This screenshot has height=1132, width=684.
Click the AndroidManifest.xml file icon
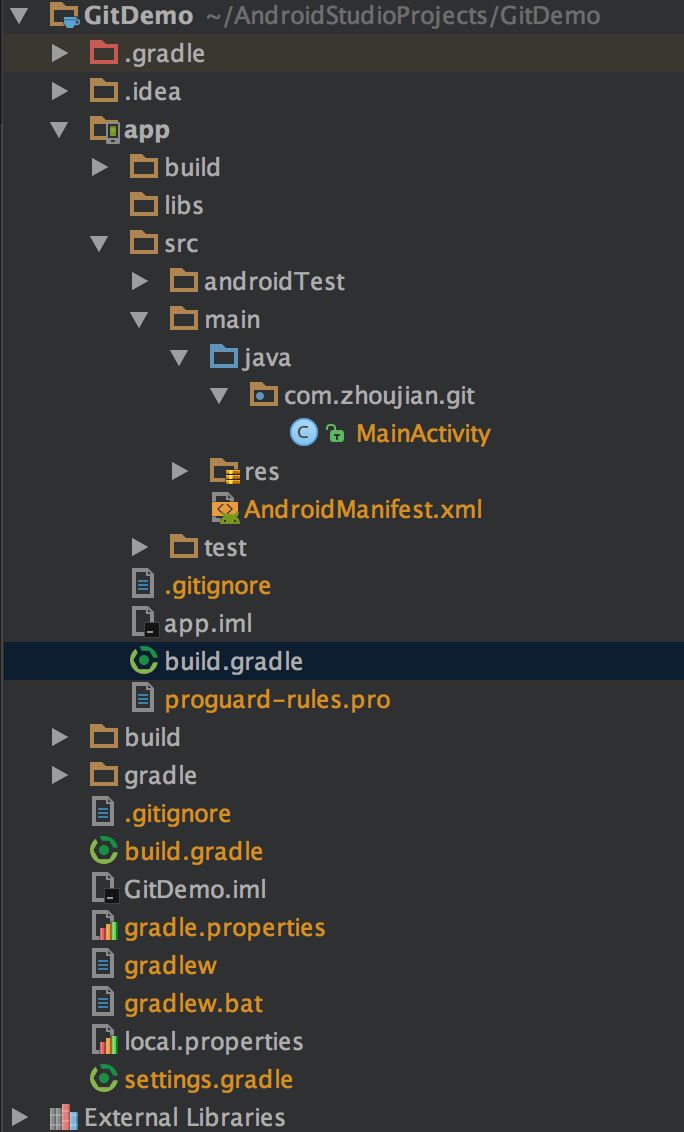pyautogui.click(x=225, y=509)
